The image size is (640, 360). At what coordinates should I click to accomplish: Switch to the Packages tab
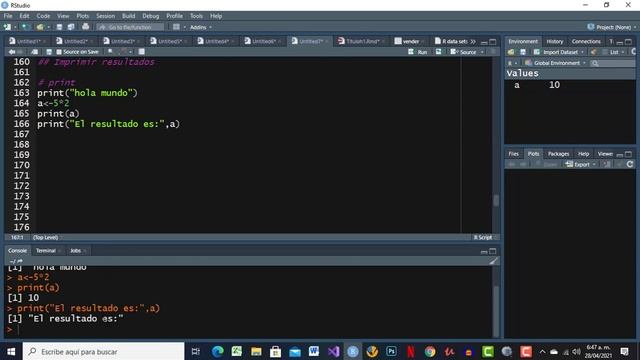[x=558, y=154]
